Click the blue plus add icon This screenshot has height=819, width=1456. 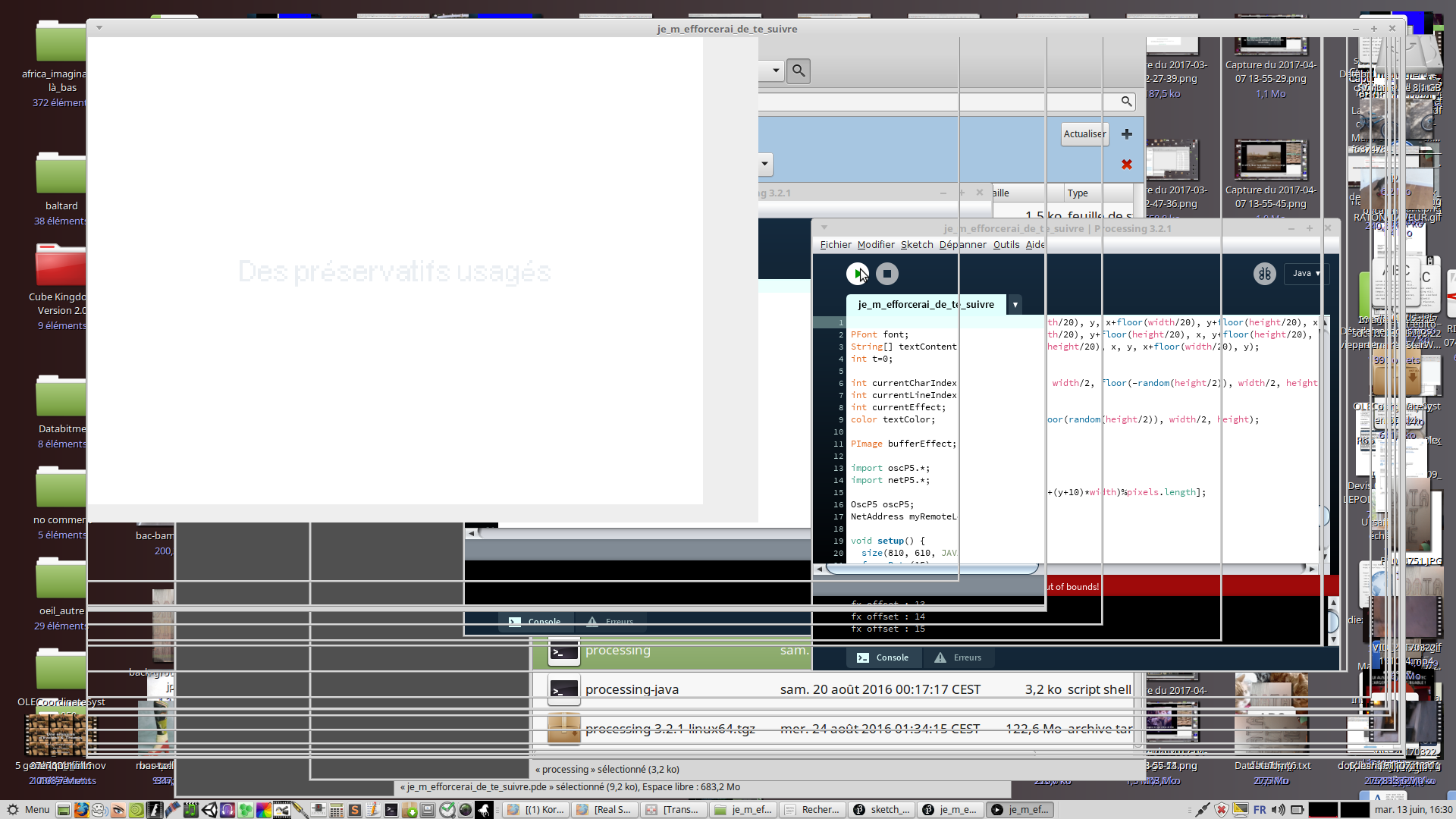point(1127,134)
